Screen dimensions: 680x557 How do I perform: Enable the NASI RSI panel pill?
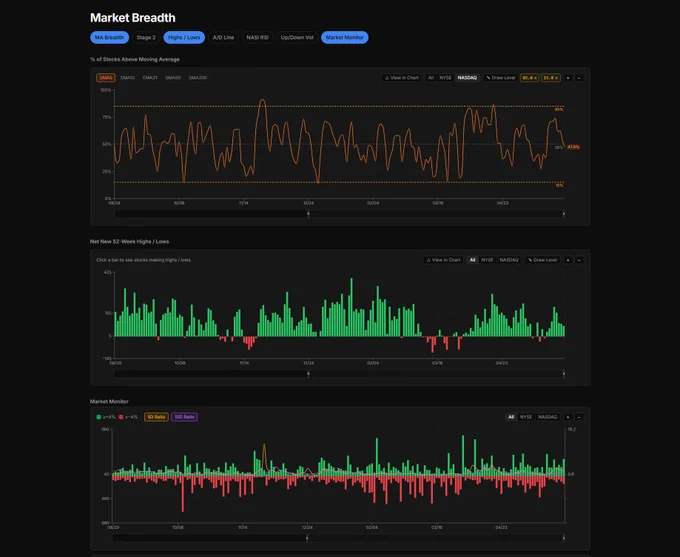tap(257, 37)
